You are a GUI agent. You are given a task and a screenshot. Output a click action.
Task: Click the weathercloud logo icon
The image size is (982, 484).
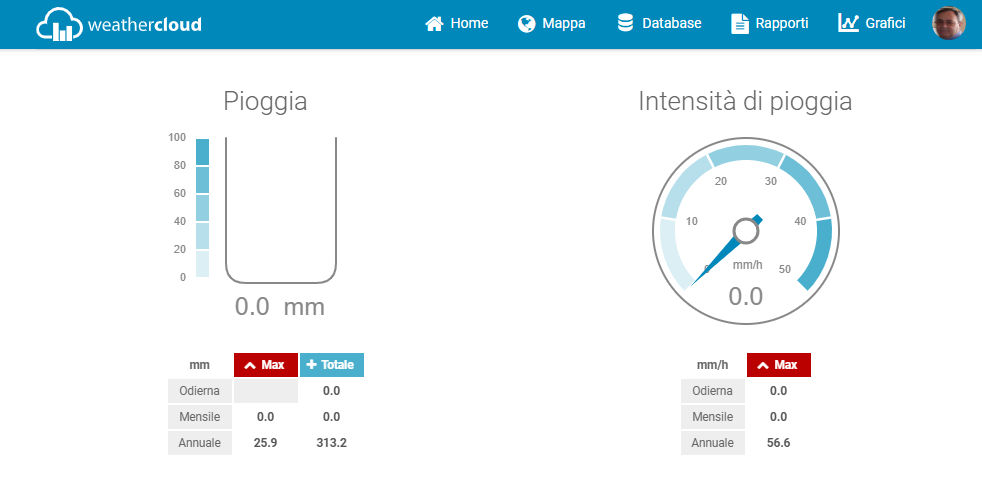click(x=59, y=25)
